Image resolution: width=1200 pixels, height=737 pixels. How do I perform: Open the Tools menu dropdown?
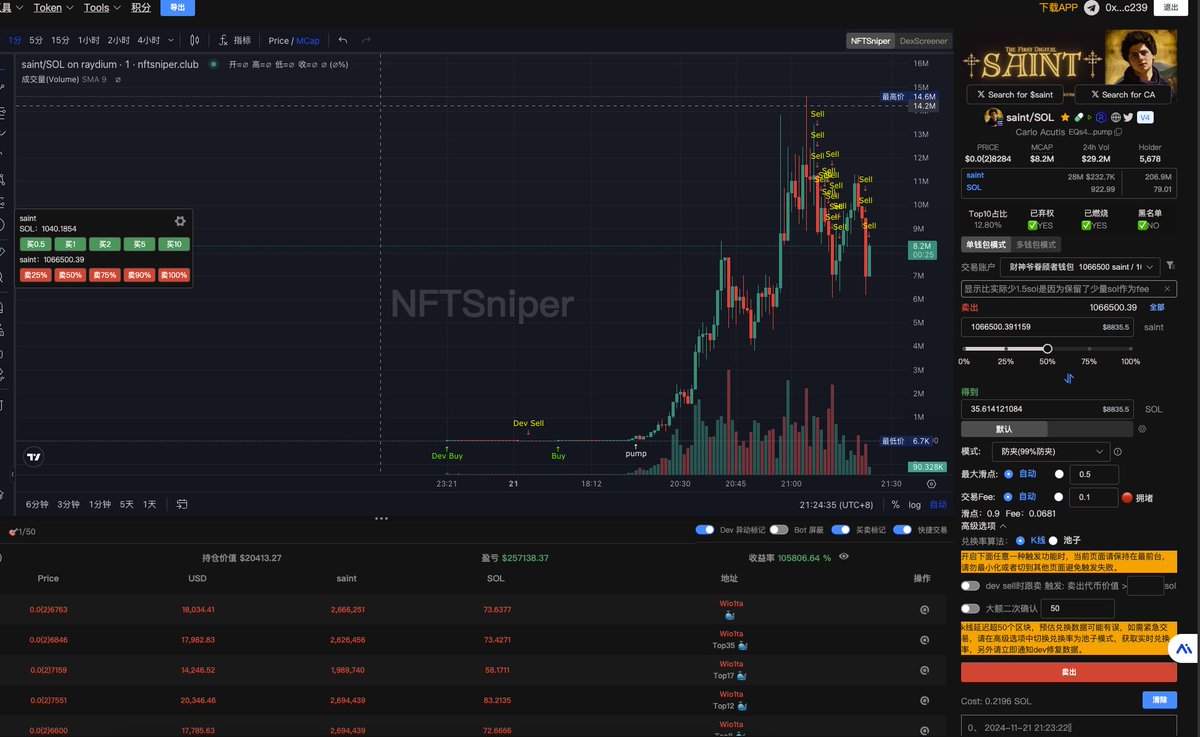(x=102, y=7)
